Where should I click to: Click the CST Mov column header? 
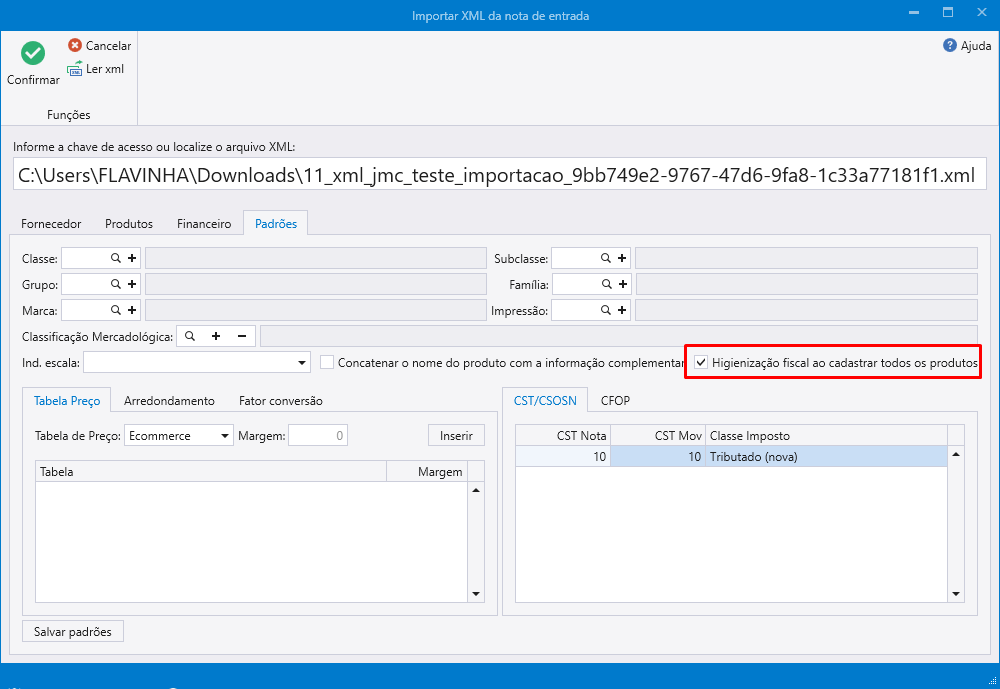[658, 436]
